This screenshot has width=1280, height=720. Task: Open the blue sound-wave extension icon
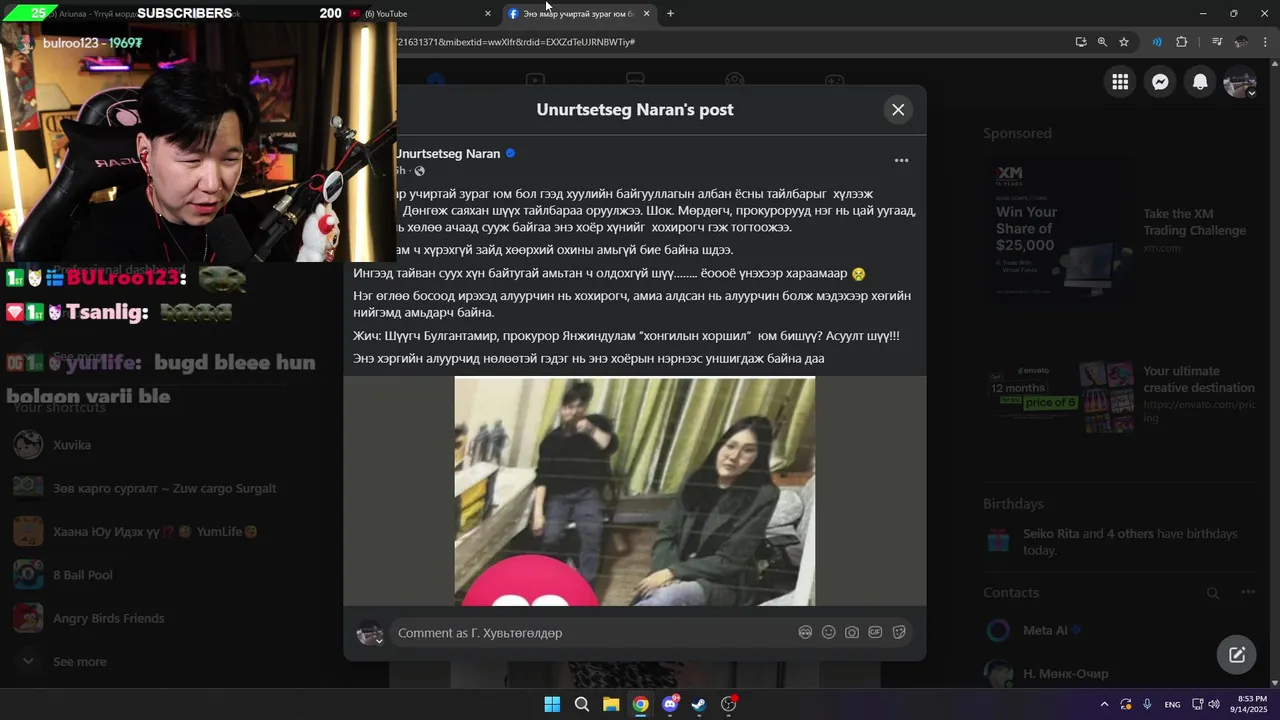pyautogui.click(x=1157, y=42)
